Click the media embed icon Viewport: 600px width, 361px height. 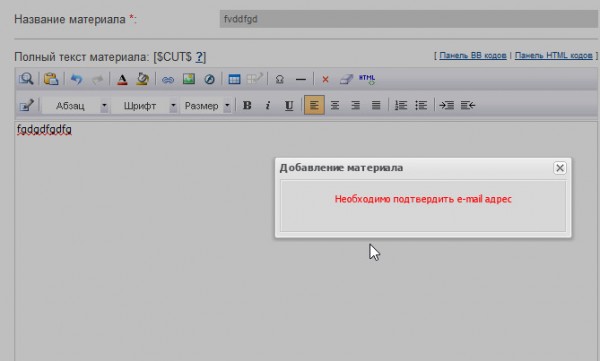click(x=209, y=79)
